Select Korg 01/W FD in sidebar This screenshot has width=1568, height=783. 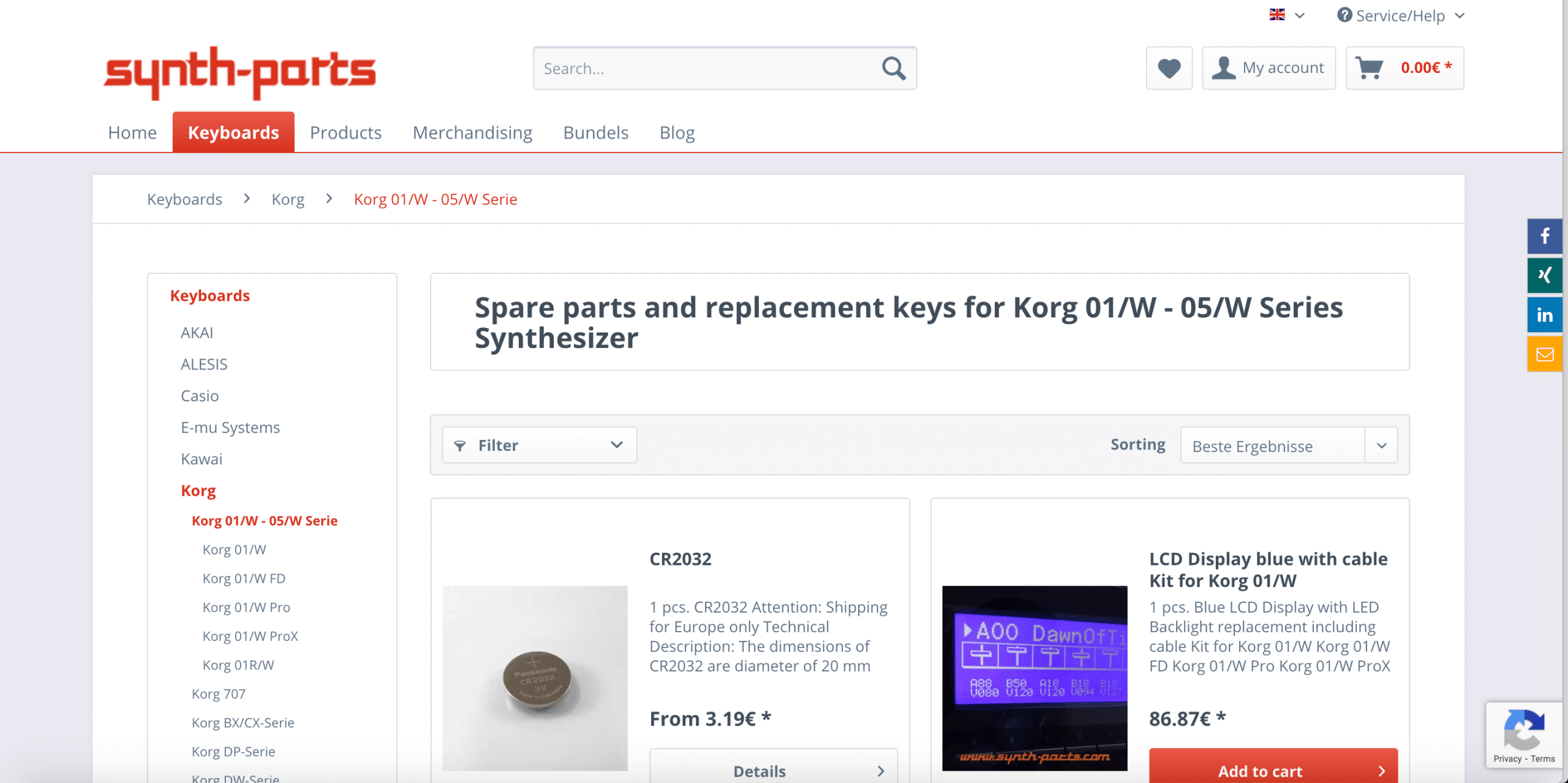coord(244,578)
